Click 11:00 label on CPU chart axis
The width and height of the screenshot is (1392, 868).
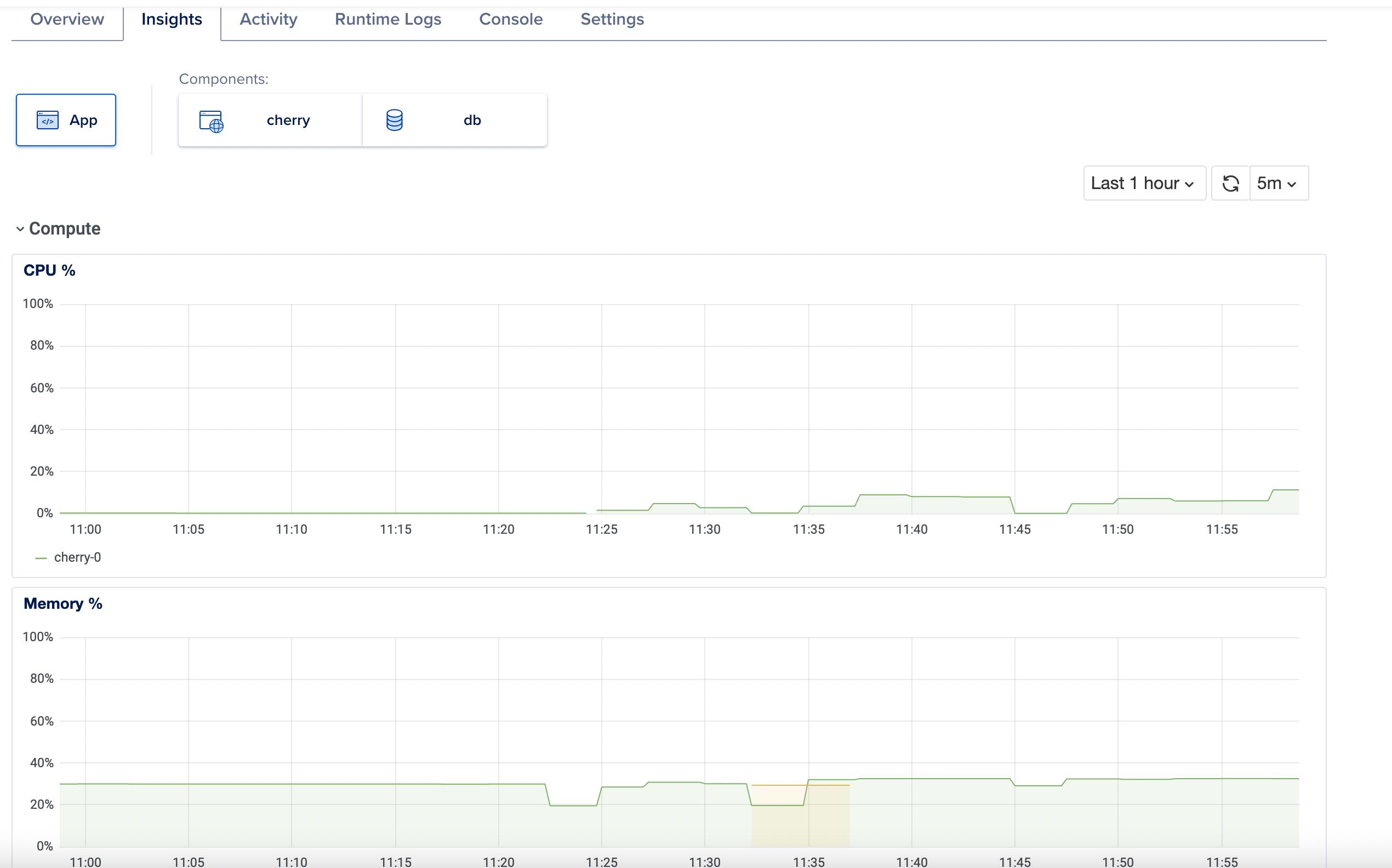(x=85, y=529)
